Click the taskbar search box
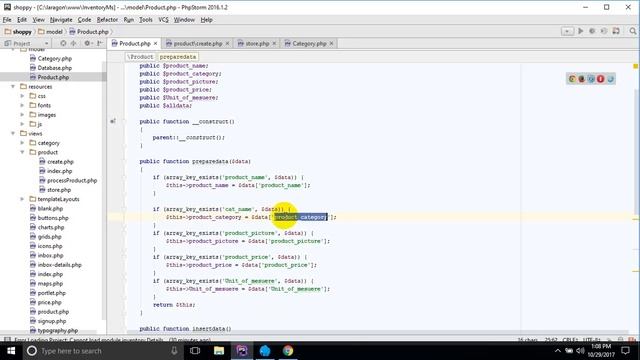 pos(102,351)
